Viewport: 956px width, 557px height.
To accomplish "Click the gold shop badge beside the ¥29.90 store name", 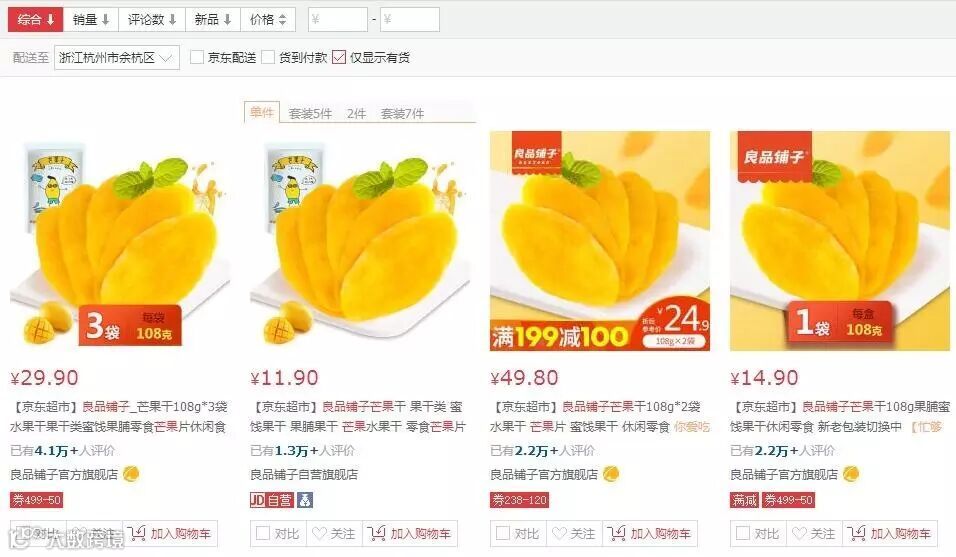I will point(131,474).
